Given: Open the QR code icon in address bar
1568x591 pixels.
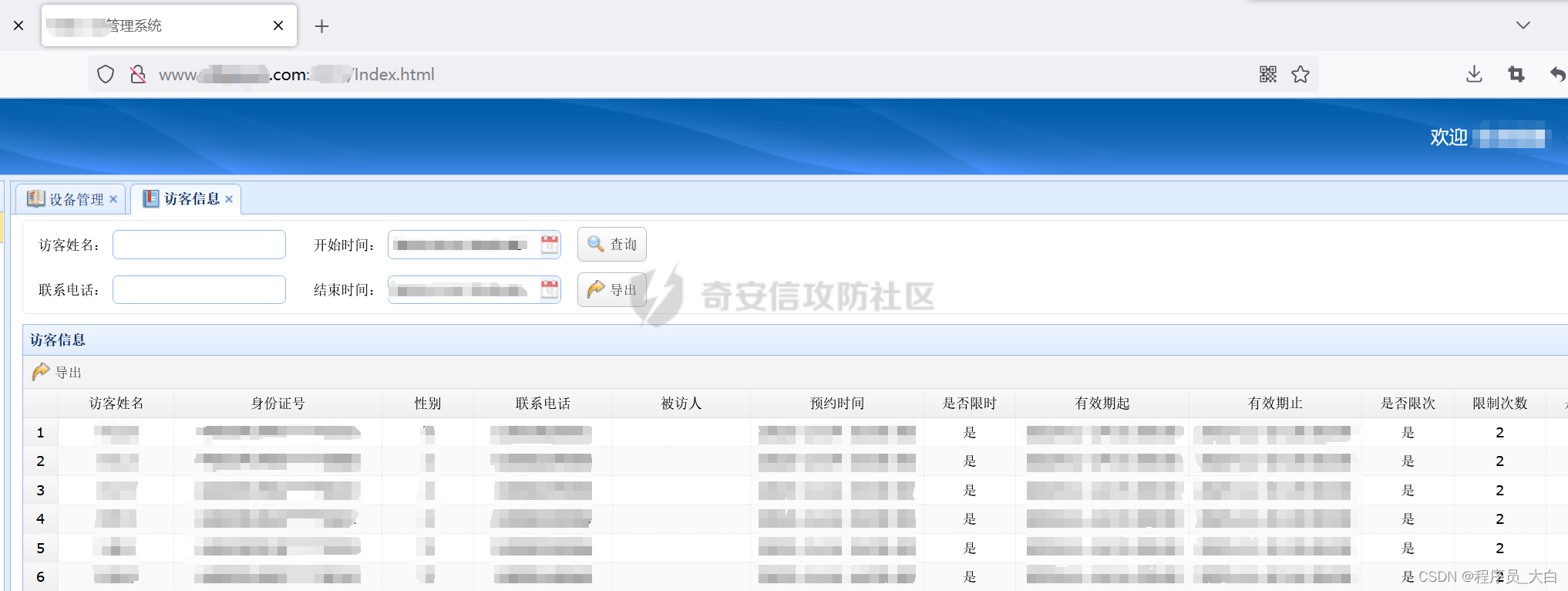Looking at the screenshot, I should (x=1268, y=74).
